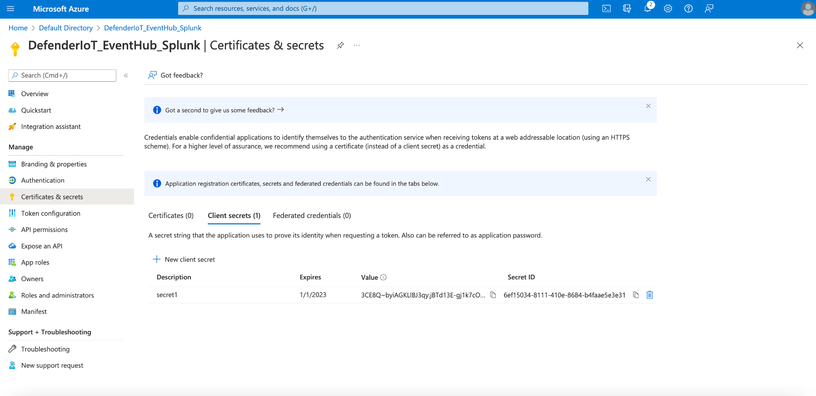Dismiss the feedback banner

point(648,106)
